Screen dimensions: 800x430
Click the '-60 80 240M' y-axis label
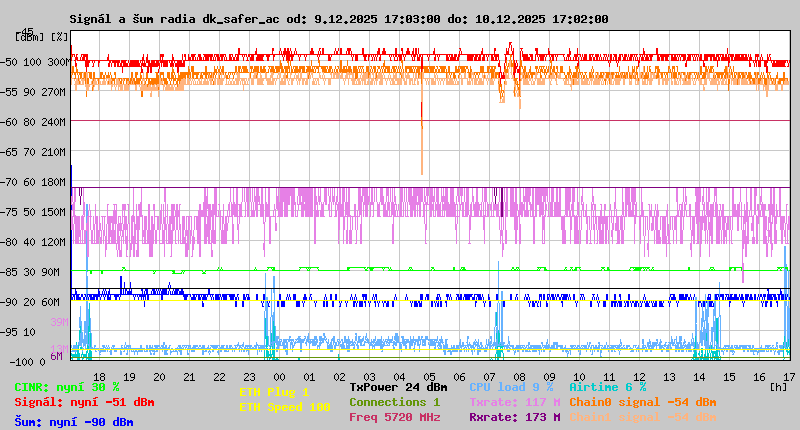pos(33,122)
